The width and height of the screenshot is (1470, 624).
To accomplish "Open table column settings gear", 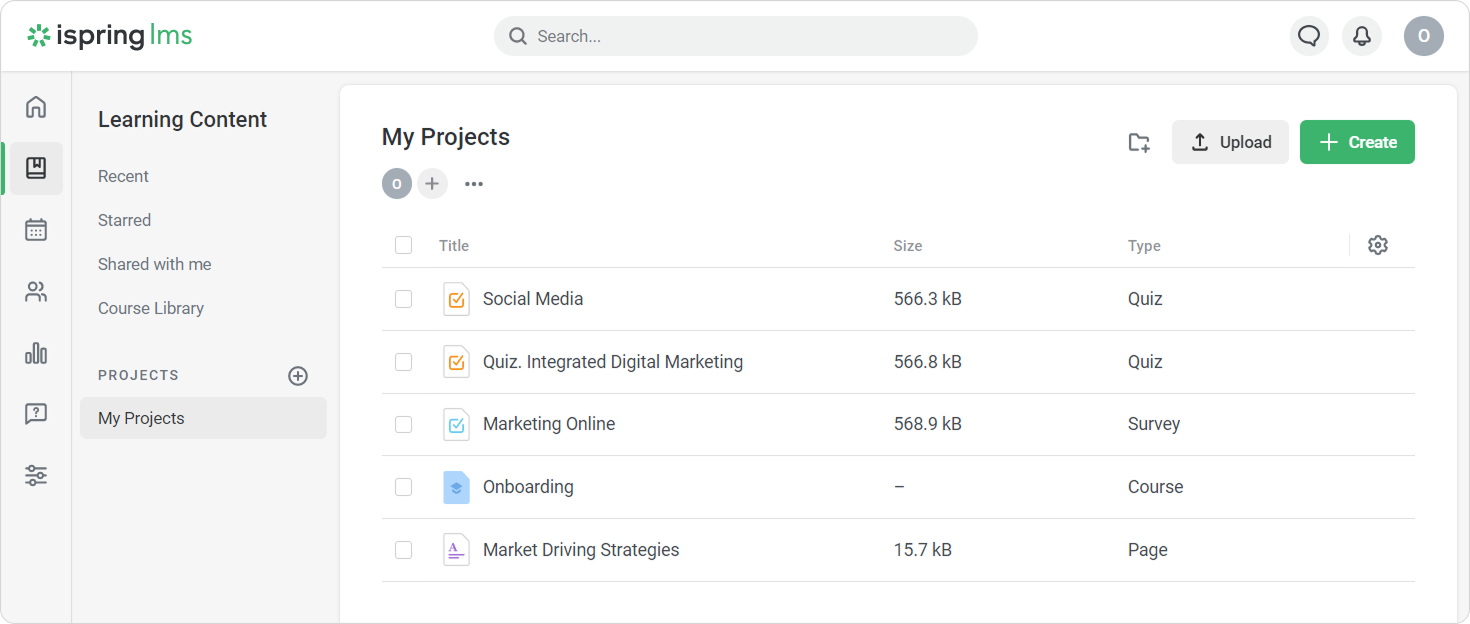I will click(x=1377, y=245).
